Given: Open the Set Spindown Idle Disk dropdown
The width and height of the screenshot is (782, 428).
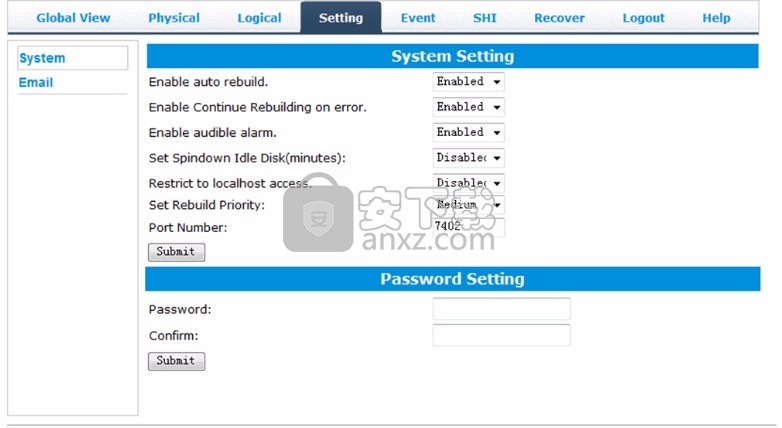Looking at the screenshot, I should tap(468, 158).
